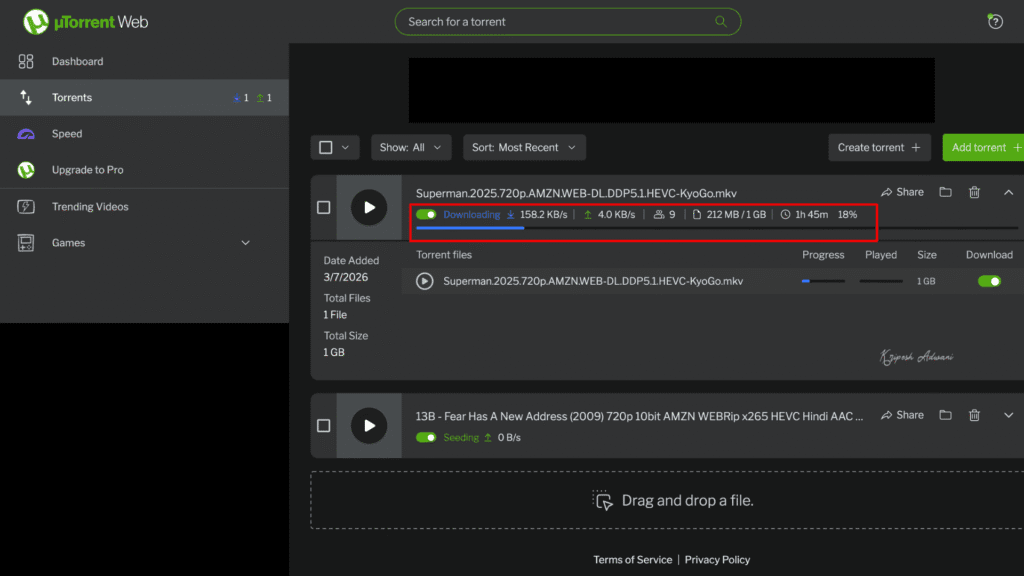The width and height of the screenshot is (1024, 576).
Task: Click the seeding upload arrow beside 0 B/s
Action: 488,438
